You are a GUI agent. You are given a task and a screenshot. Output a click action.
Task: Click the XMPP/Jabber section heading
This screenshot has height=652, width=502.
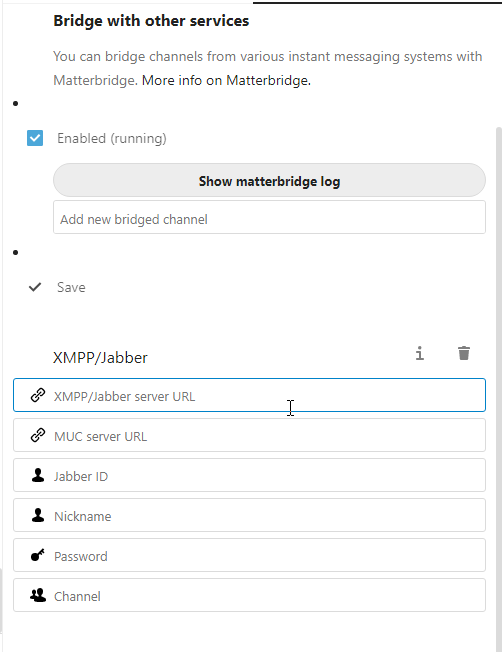point(100,358)
